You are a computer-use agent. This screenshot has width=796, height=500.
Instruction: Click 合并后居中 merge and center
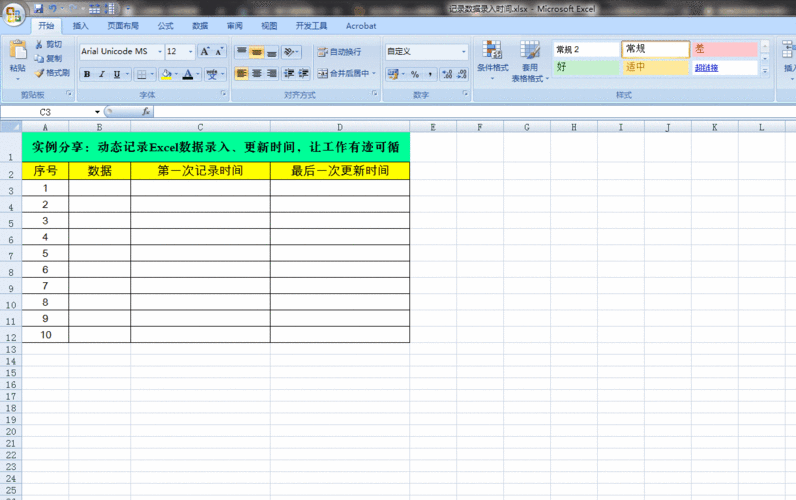[x=343, y=74]
